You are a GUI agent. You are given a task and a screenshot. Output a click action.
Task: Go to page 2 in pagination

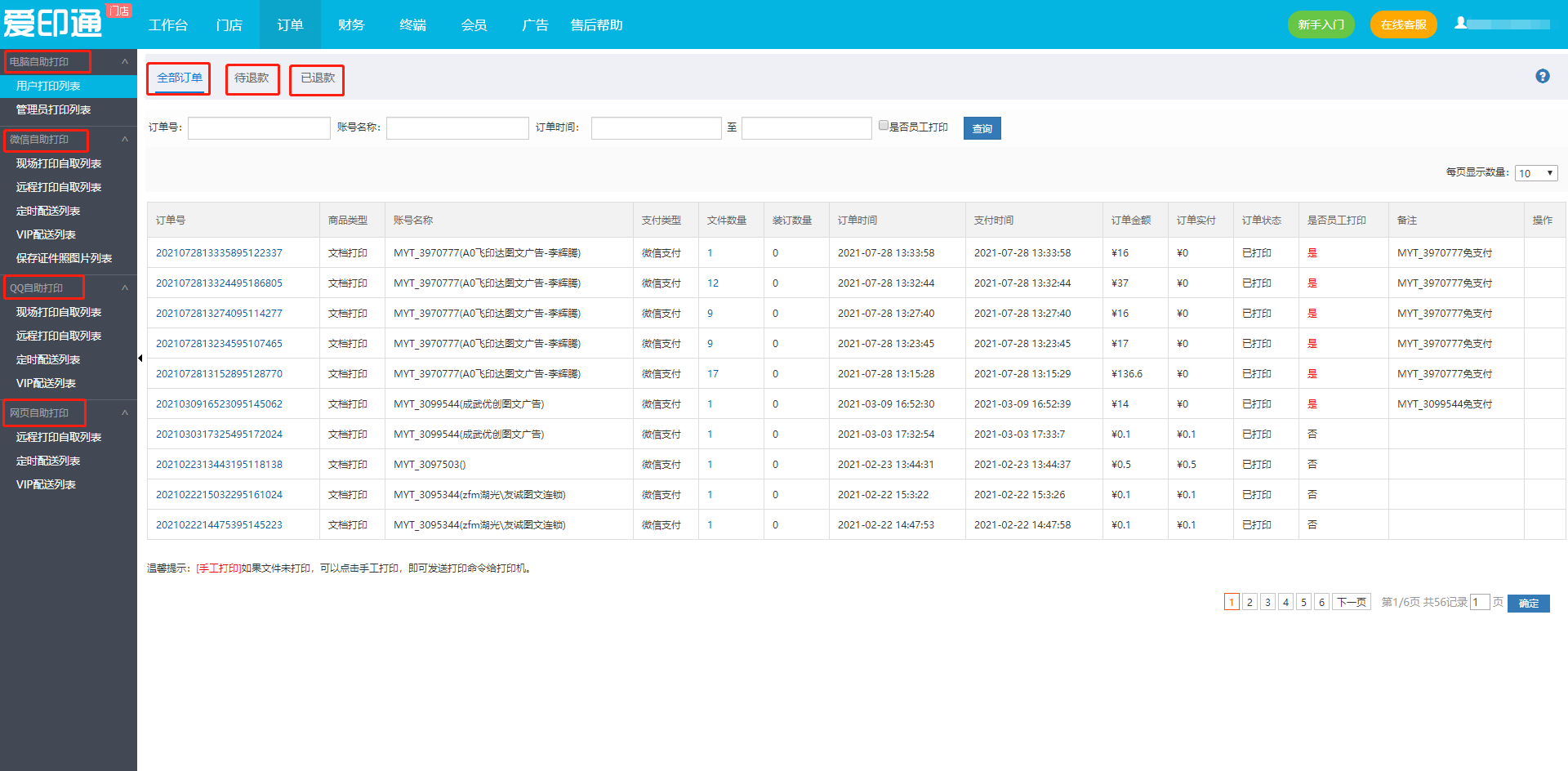click(x=1249, y=602)
